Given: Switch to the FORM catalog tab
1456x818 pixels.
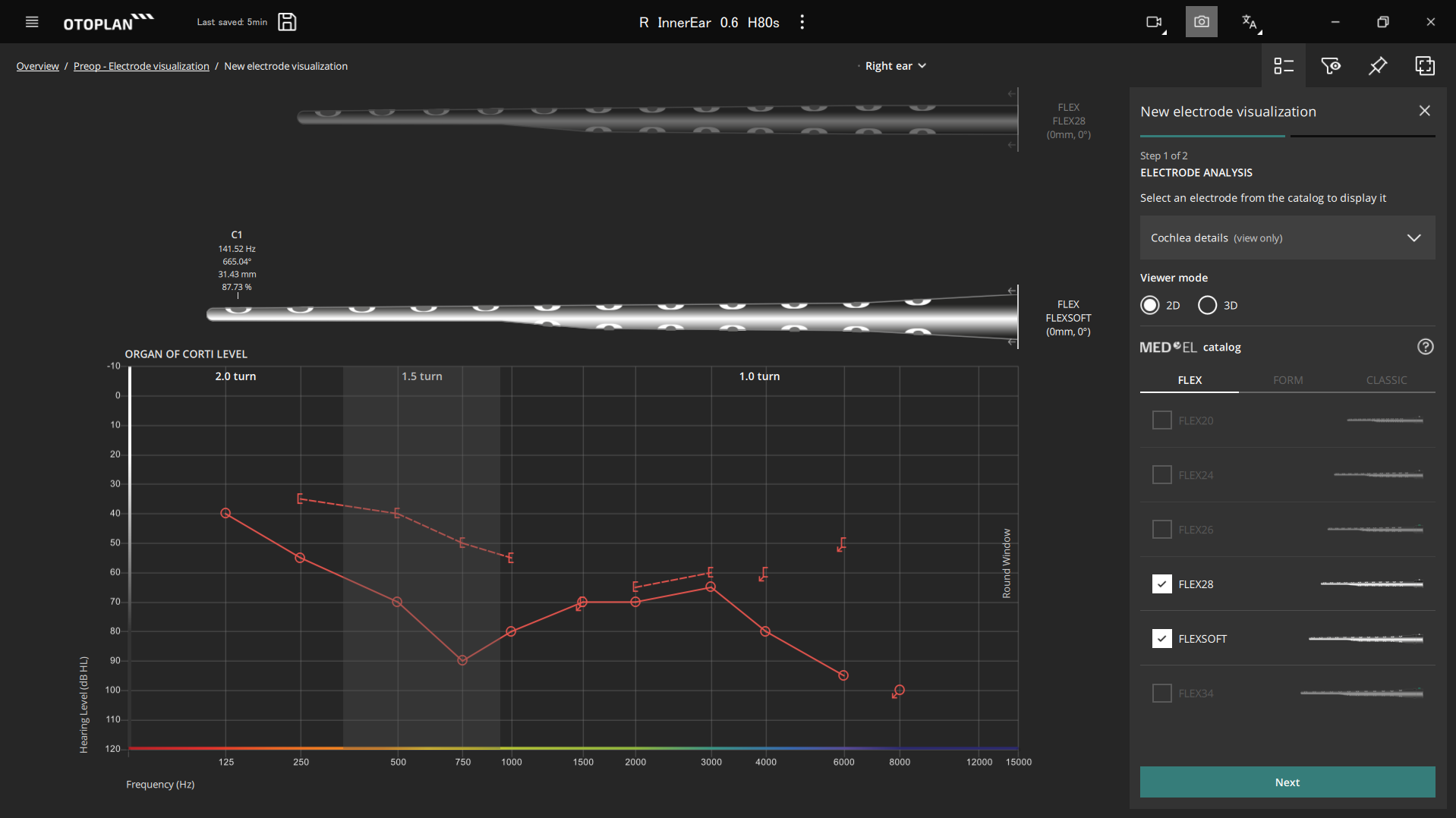Looking at the screenshot, I should tap(1287, 380).
